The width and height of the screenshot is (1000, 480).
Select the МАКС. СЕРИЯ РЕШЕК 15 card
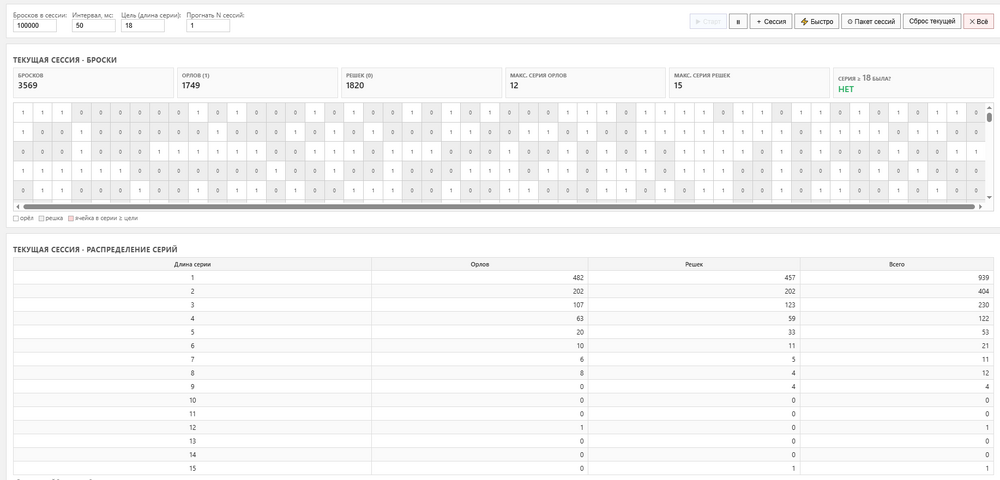[749, 83]
